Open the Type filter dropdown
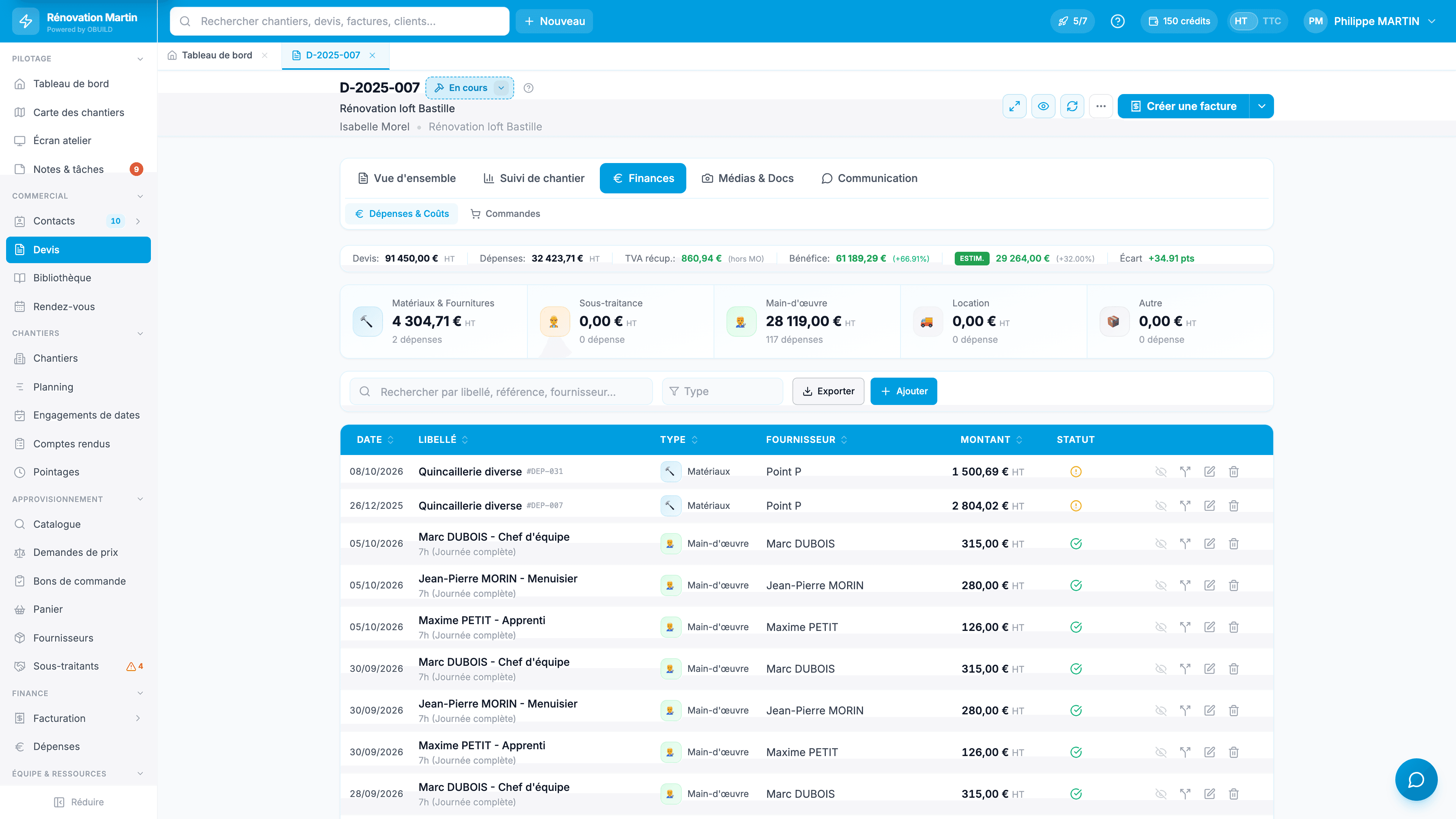The image size is (1456, 819). [722, 391]
